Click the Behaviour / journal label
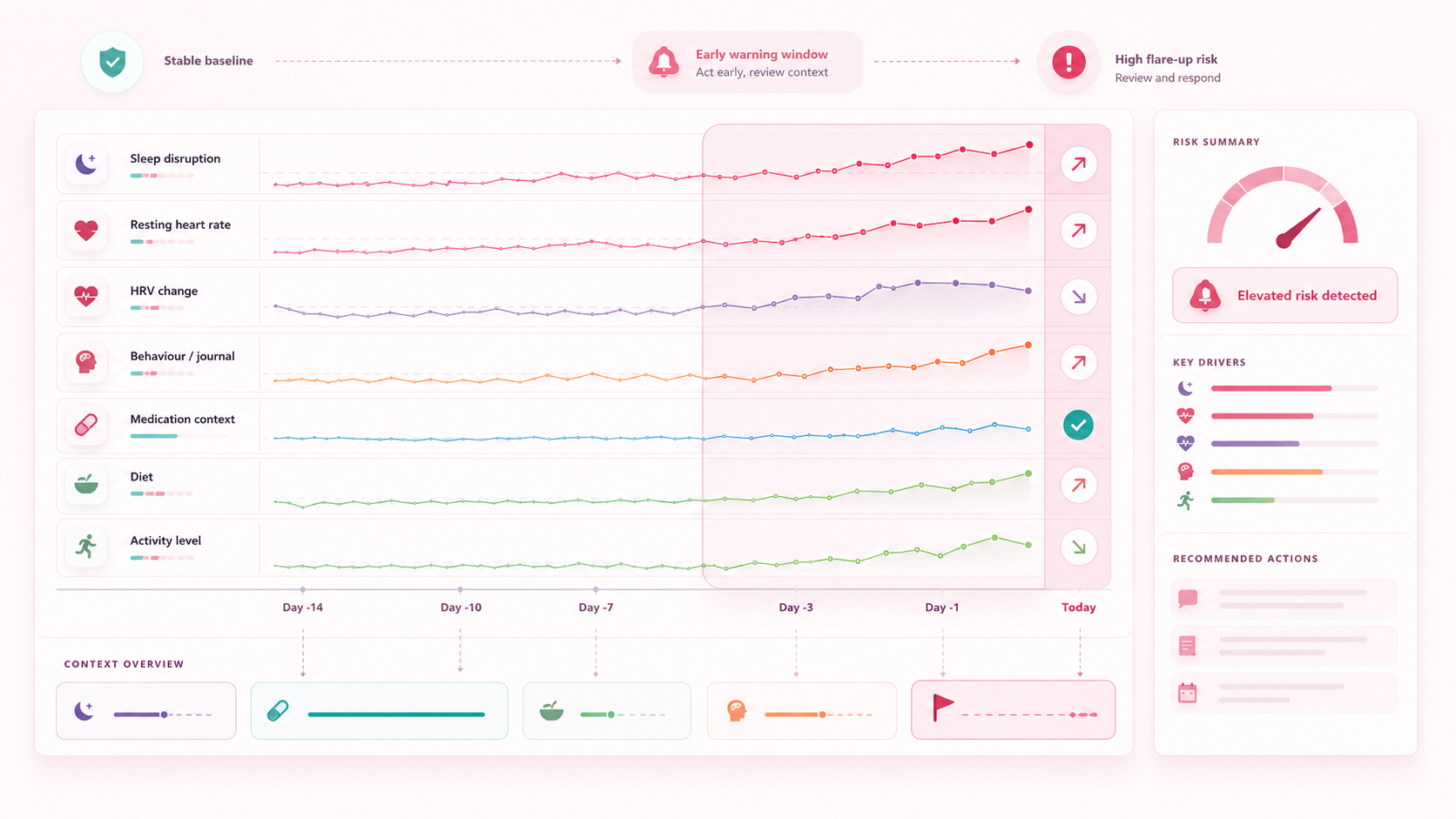This screenshot has height=819, width=1456. (182, 356)
